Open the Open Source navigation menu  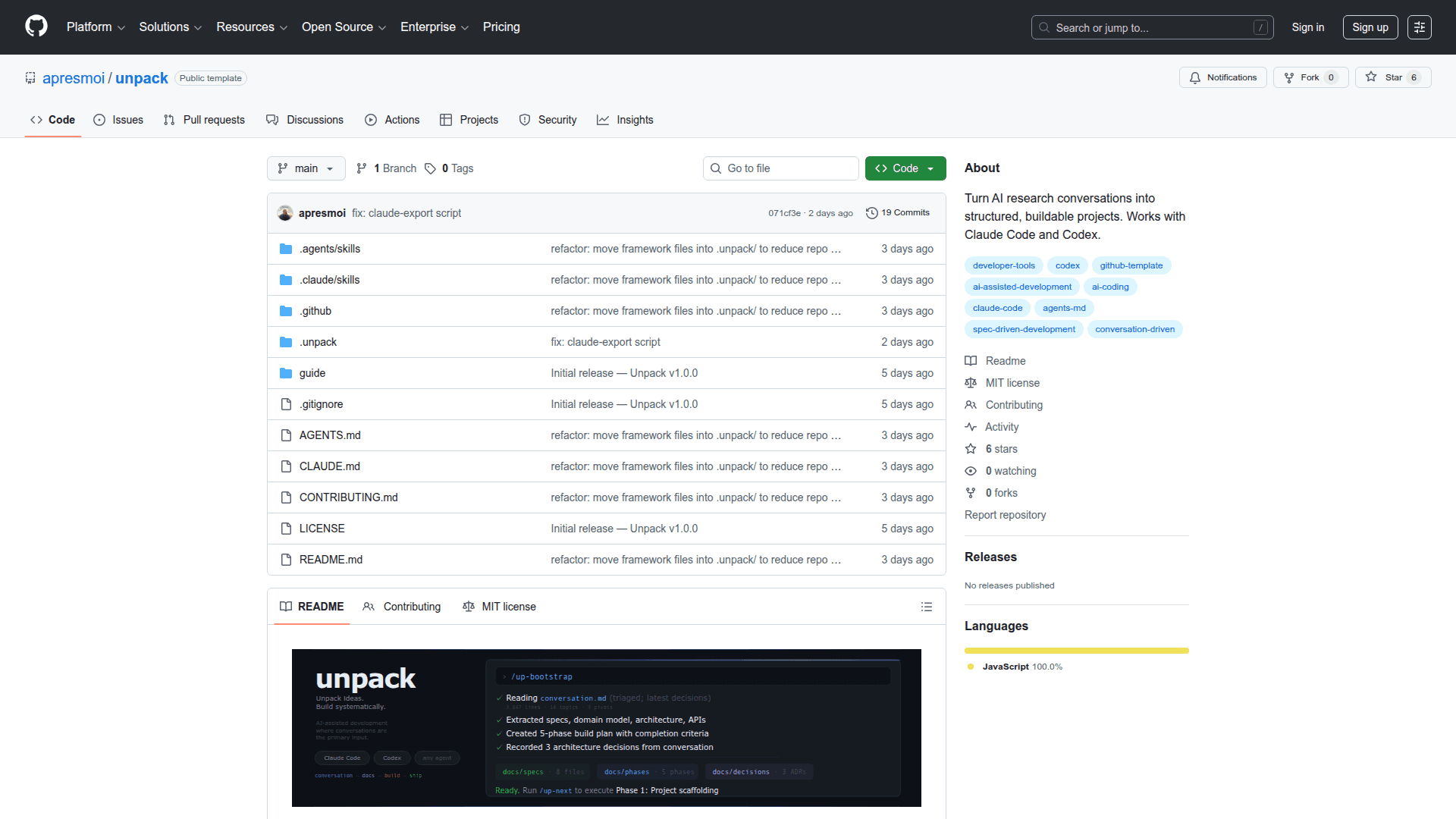tap(344, 27)
